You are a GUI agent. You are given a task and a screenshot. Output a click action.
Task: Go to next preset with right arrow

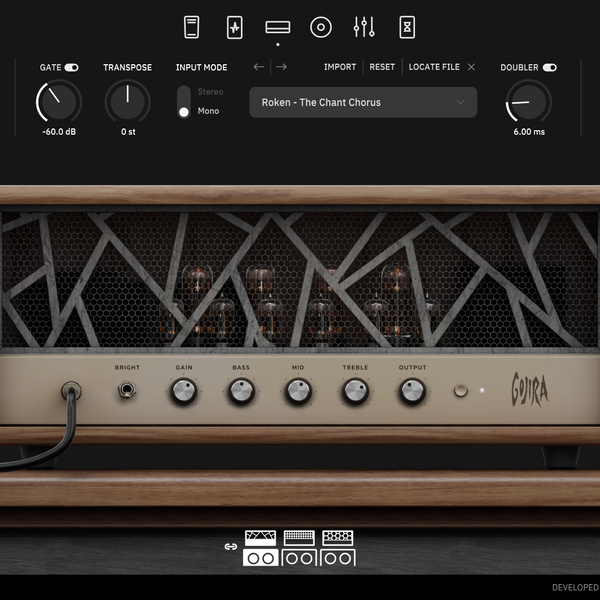[x=281, y=67]
